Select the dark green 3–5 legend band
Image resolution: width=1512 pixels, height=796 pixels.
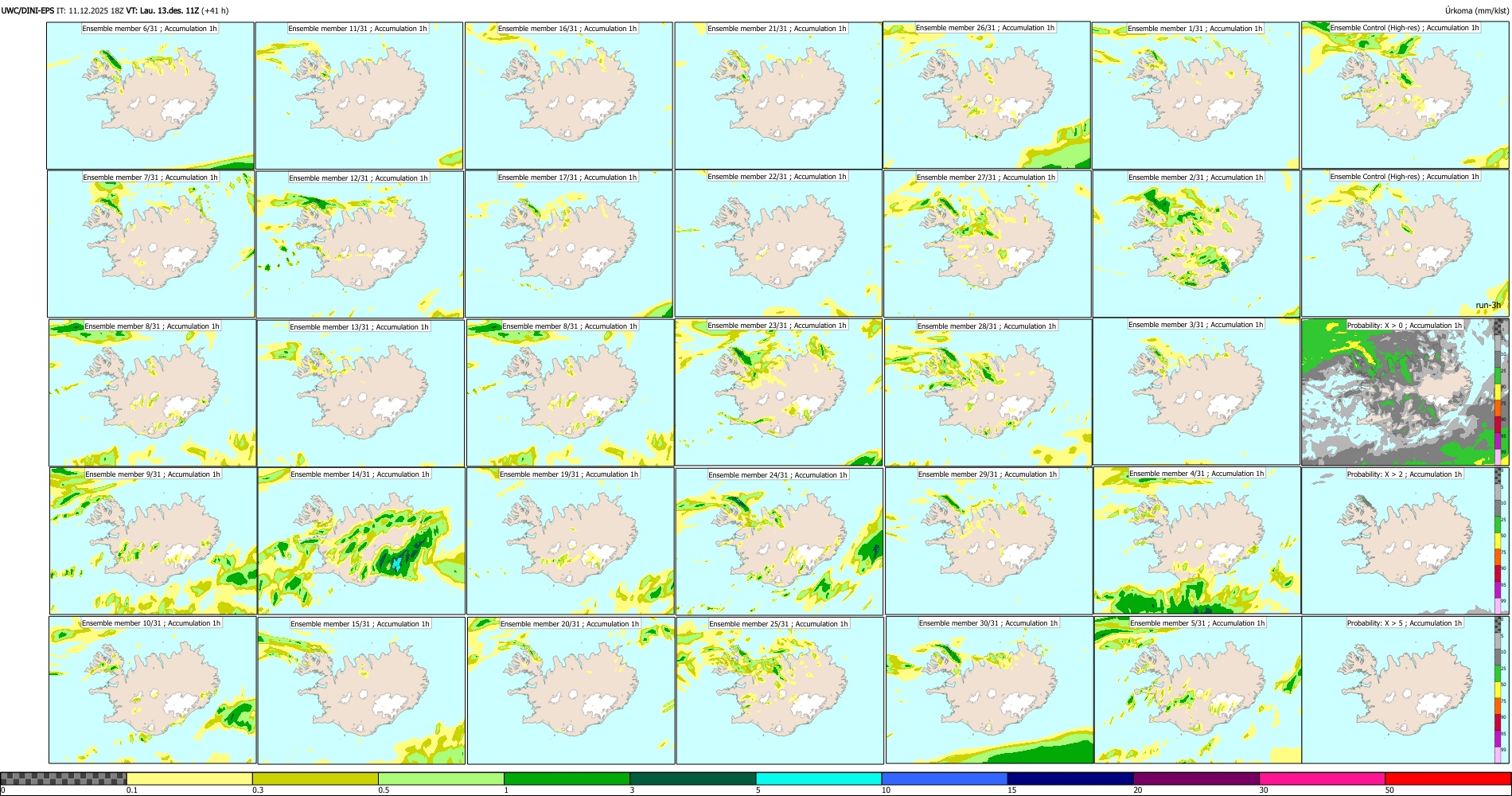(692, 778)
